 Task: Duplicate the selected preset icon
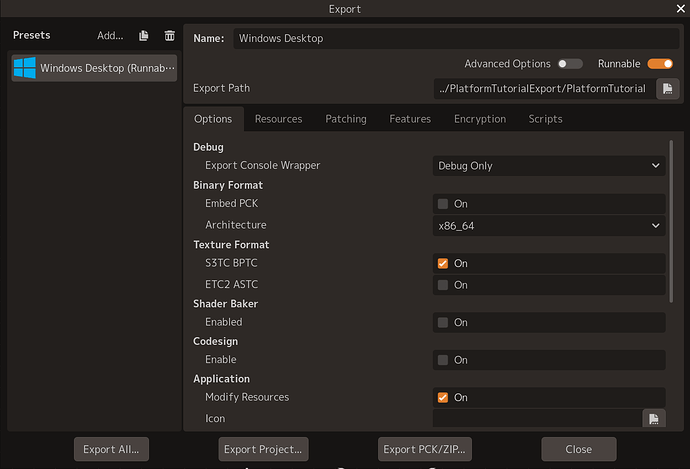coord(143,36)
